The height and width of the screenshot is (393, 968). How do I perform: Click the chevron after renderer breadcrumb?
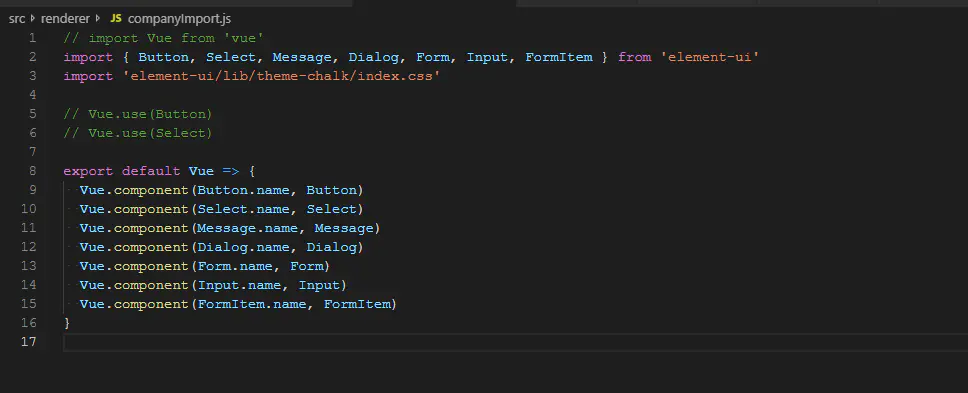pos(98,19)
